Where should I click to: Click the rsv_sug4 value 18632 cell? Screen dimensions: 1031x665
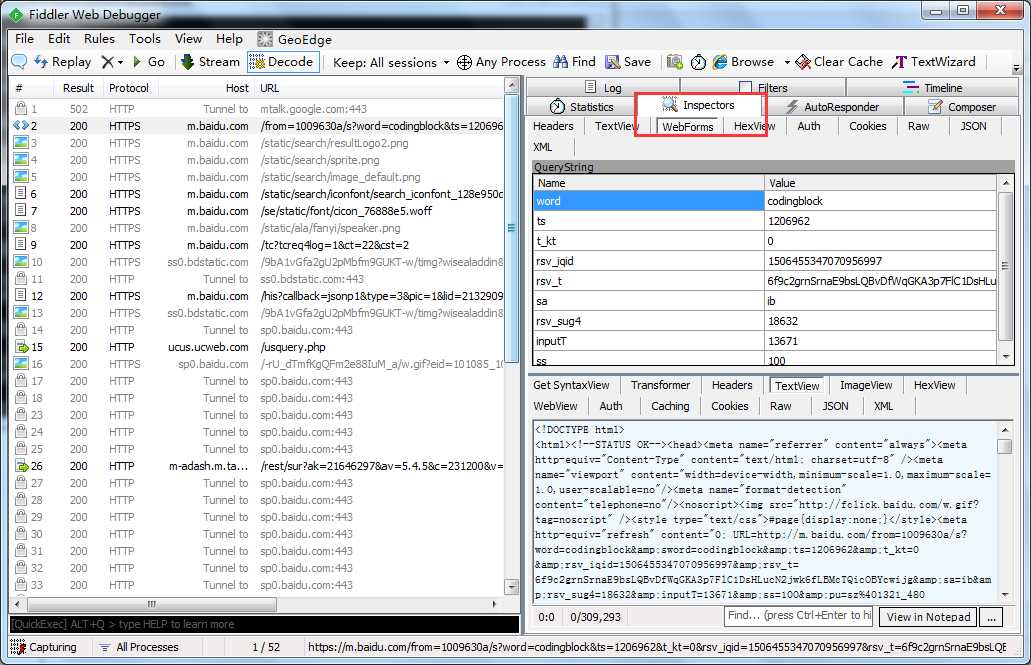coord(880,321)
